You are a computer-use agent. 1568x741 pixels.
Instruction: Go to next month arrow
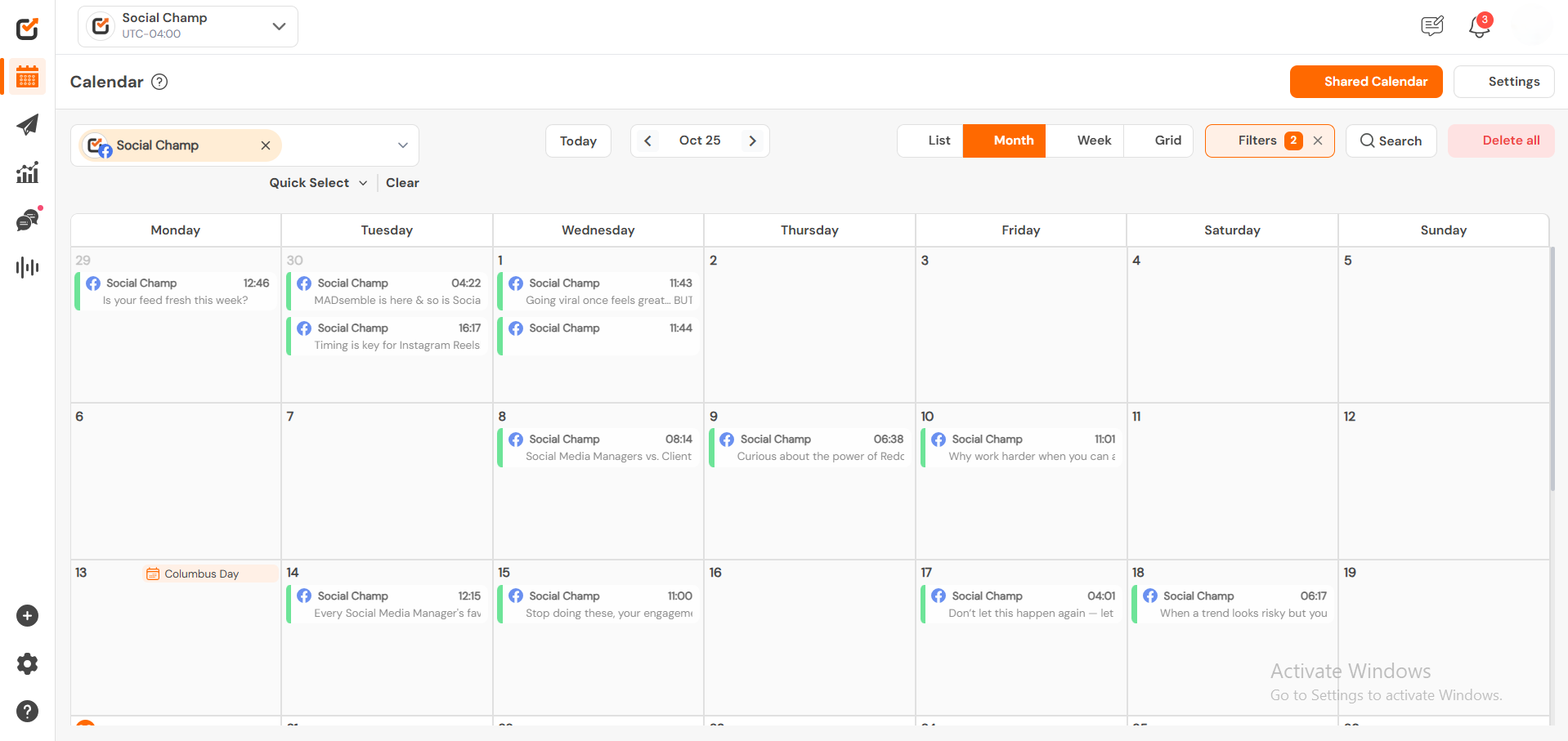click(752, 141)
